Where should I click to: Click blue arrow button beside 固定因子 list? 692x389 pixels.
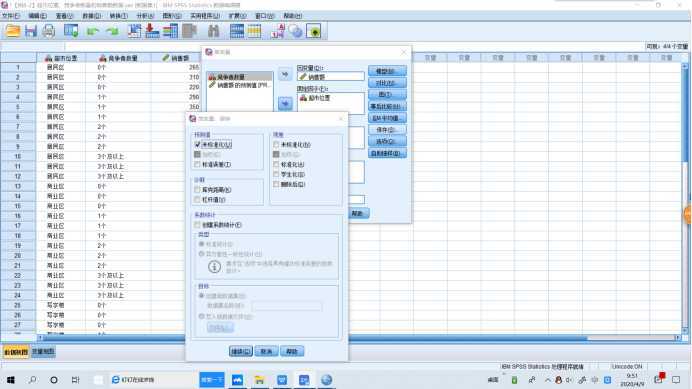coord(285,104)
